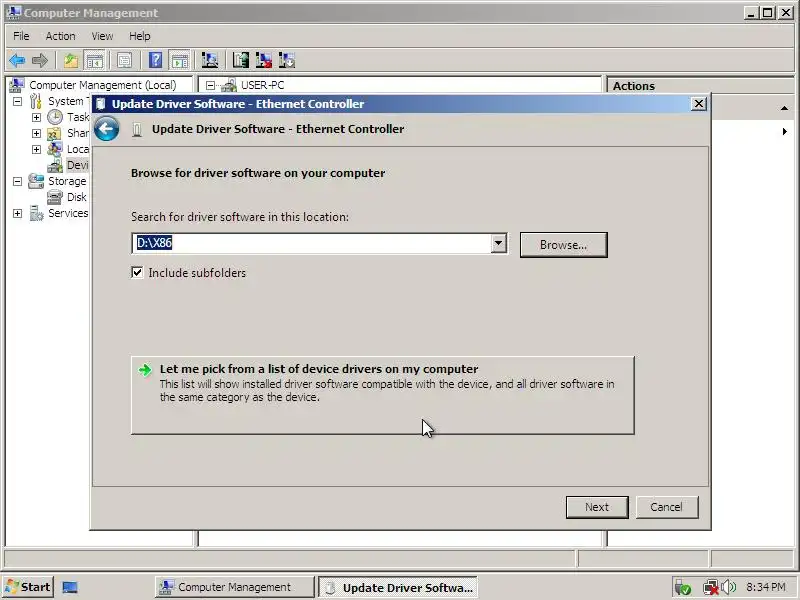Click the Storage icon in tree
The height and width of the screenshot is (600, 800).
point(36,181)
